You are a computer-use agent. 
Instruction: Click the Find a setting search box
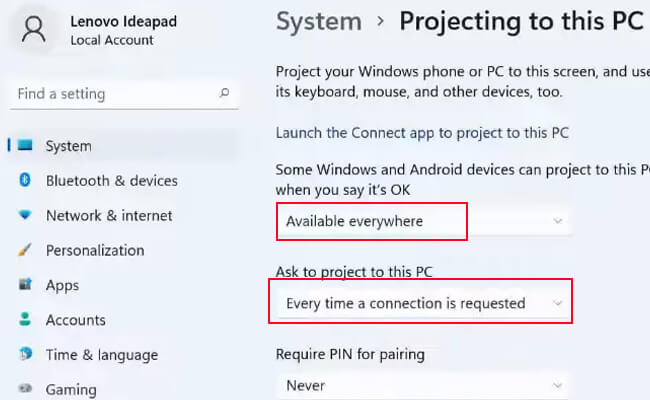pyautogui.click(x=124, y=94)
